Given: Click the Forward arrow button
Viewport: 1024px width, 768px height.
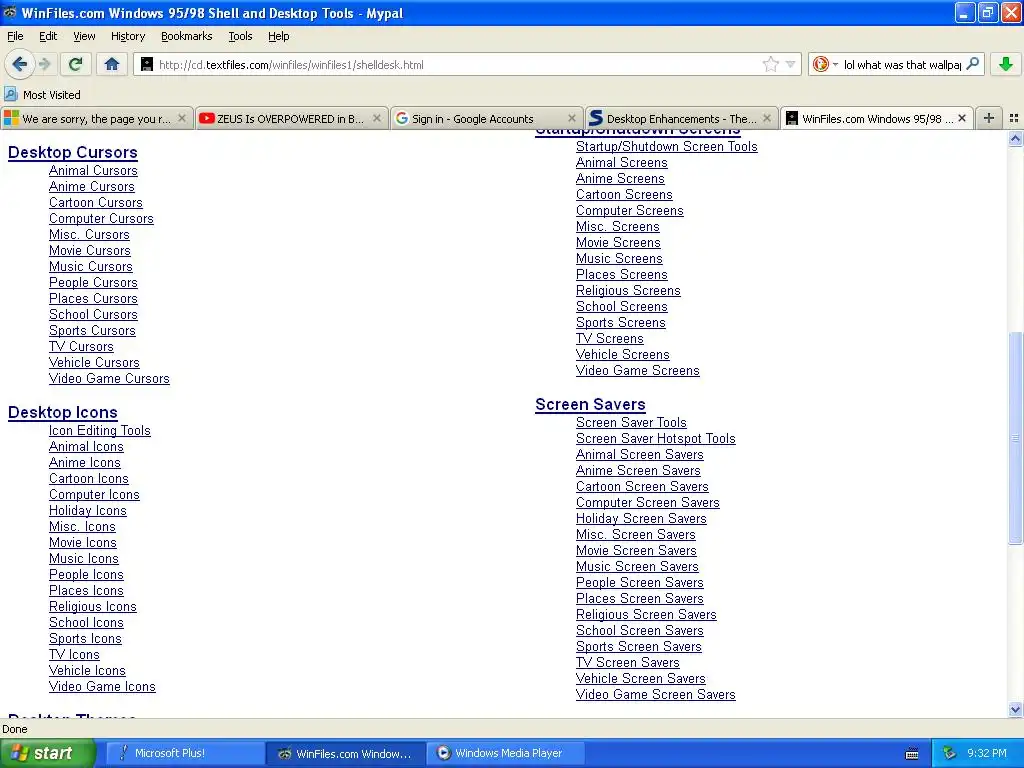Looking at the screenshot, I should coord(44,64).
